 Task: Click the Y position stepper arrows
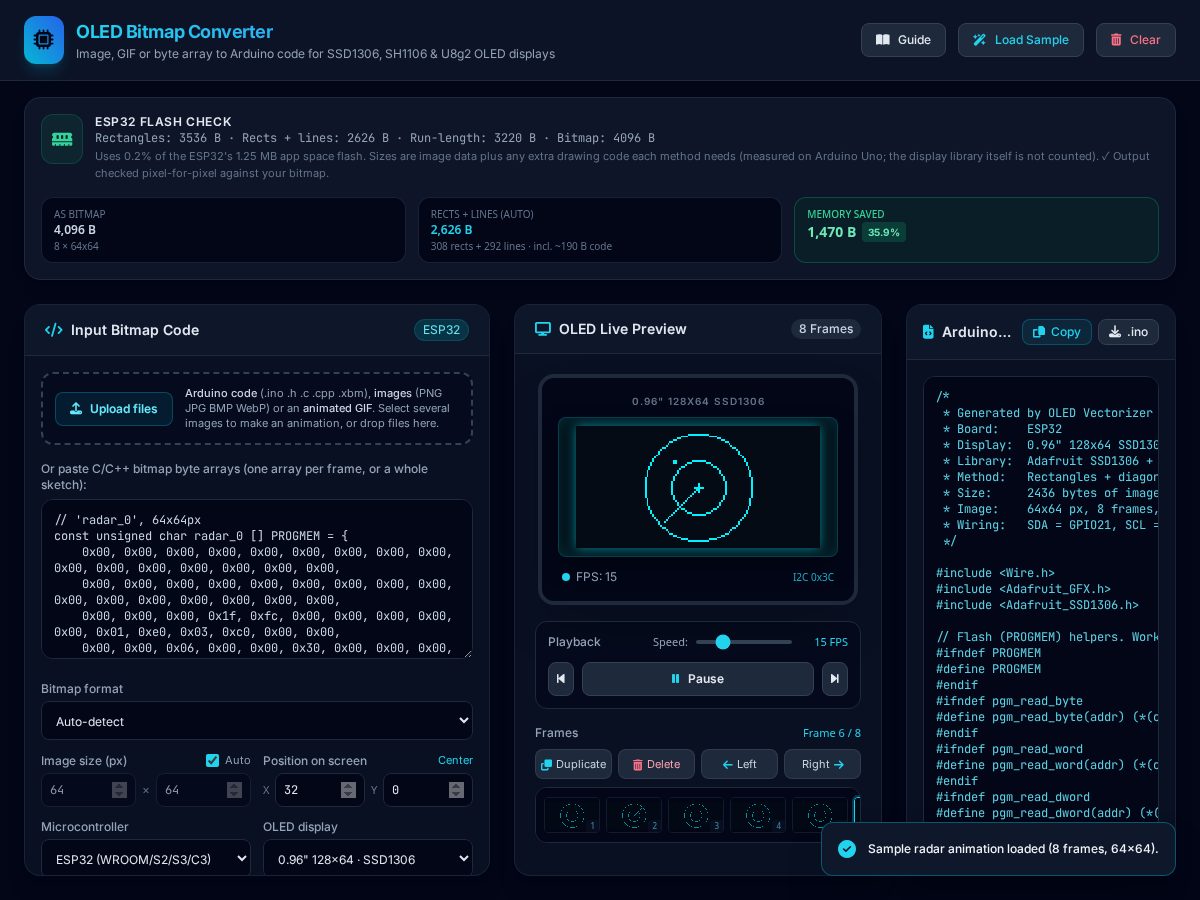[456, 790]
